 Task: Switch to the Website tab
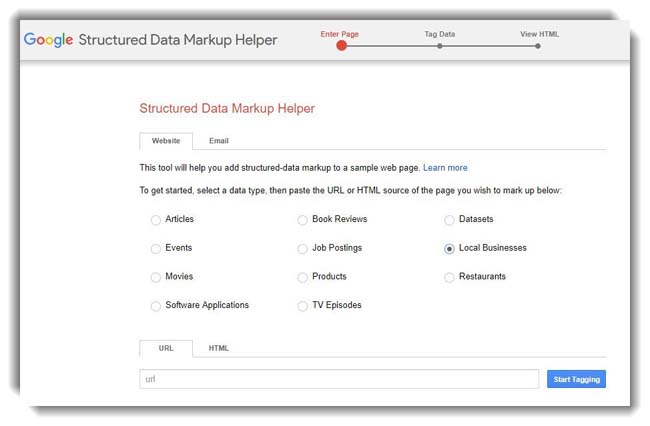point(166,141)
